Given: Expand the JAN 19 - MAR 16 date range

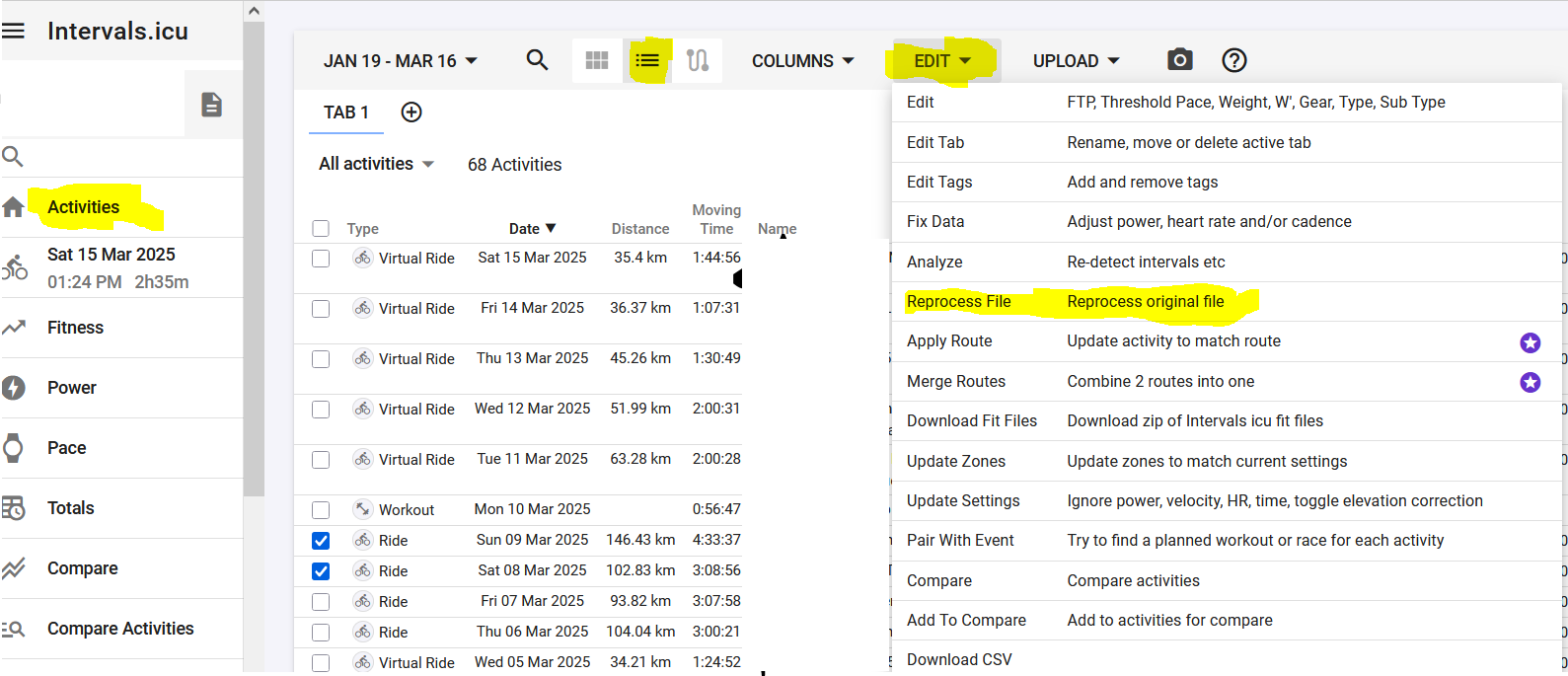Looking at the screenshot, I should [x=400, y=61].
